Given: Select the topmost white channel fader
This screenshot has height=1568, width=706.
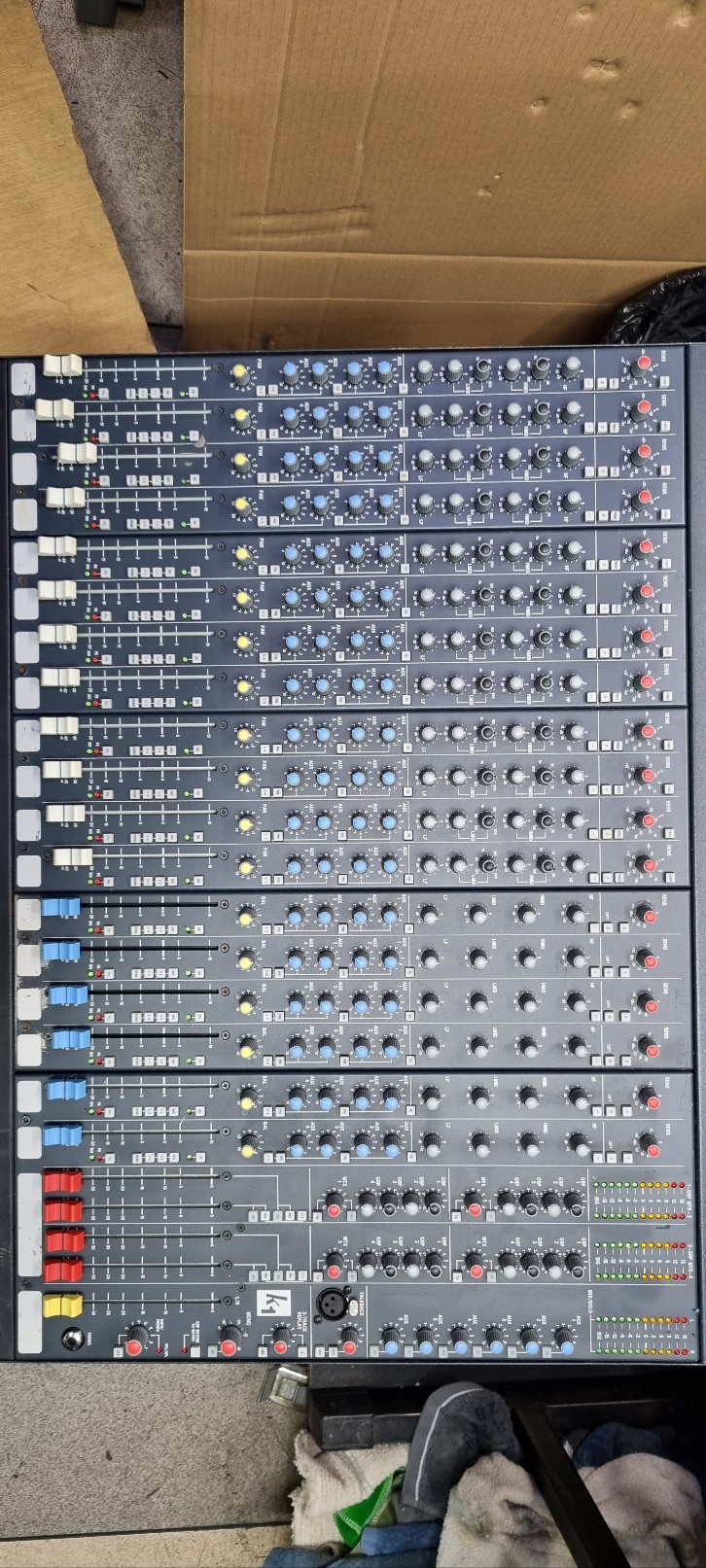Looking at the screenshot, I should click(x=62, y=366).
